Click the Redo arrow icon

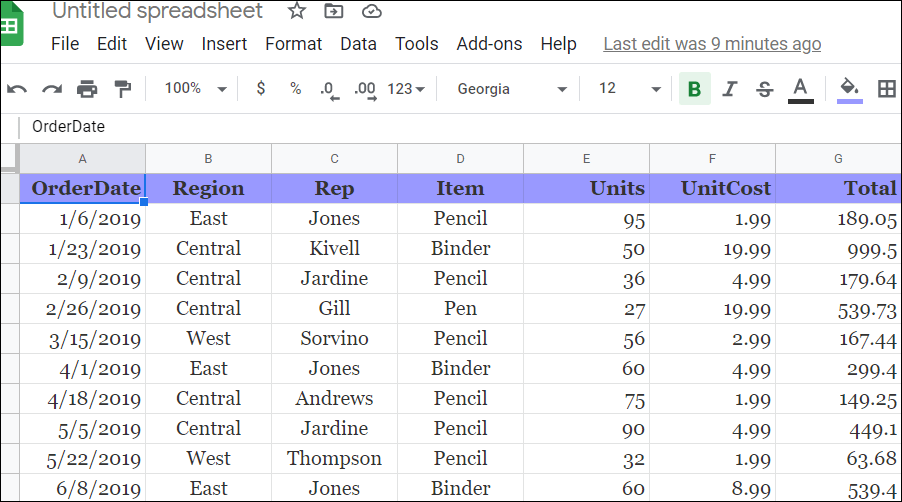pos(52,89)
